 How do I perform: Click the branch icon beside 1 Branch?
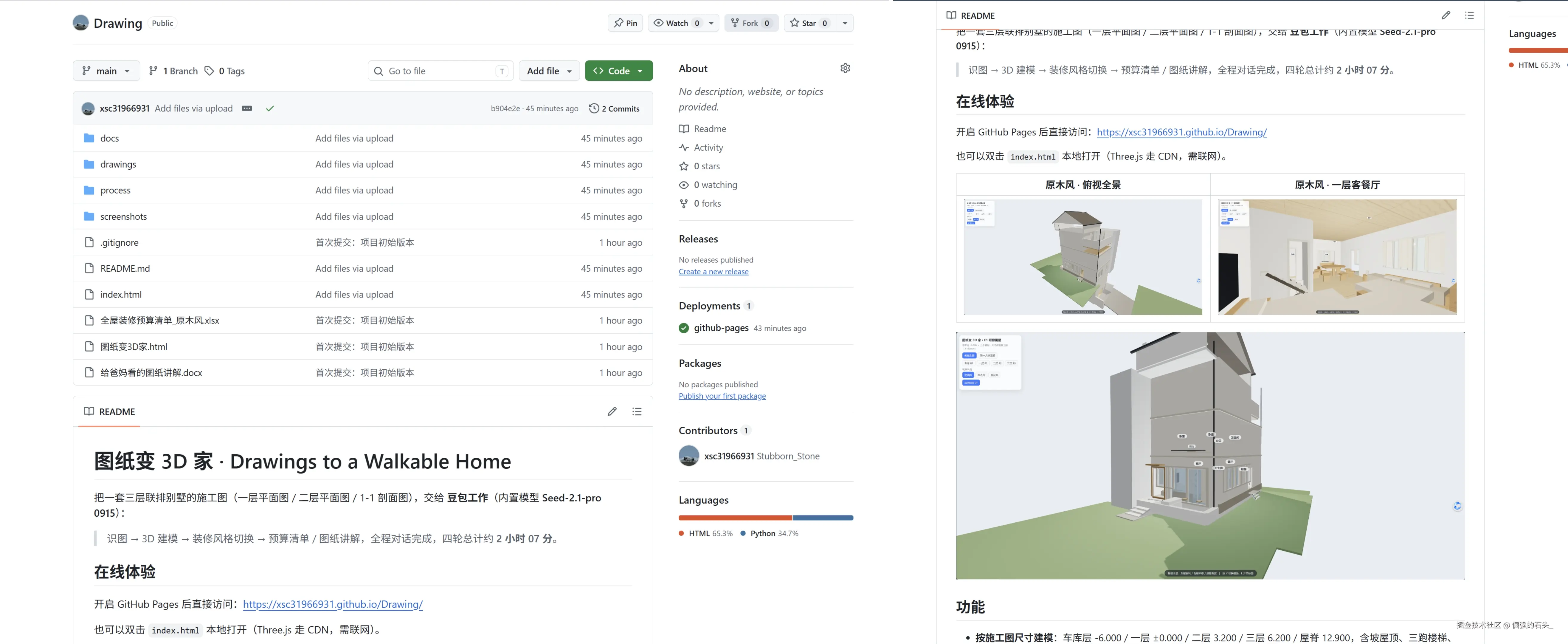tap(153, 71)
